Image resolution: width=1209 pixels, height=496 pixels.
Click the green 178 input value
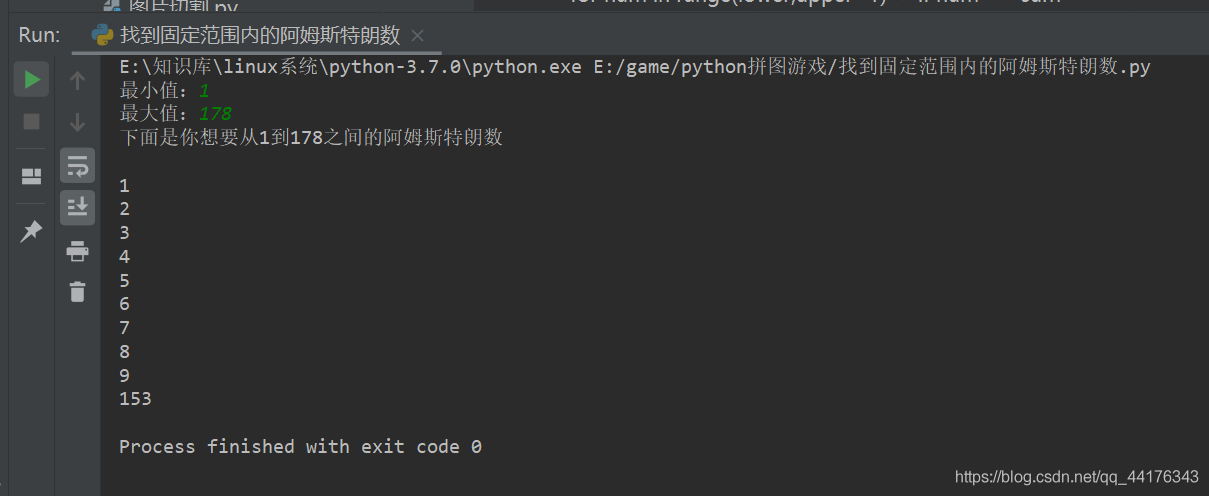pyautogui.click(x=215, y=113)
